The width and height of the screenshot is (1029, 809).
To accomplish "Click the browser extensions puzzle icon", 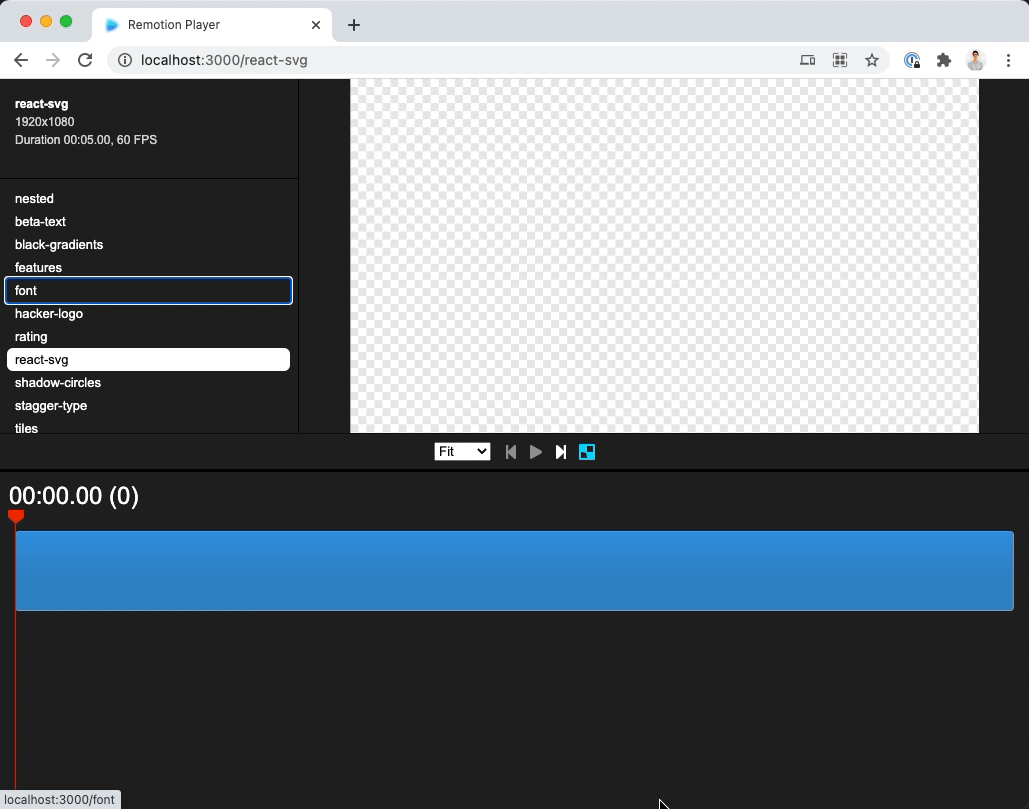I will pos(943,60).
